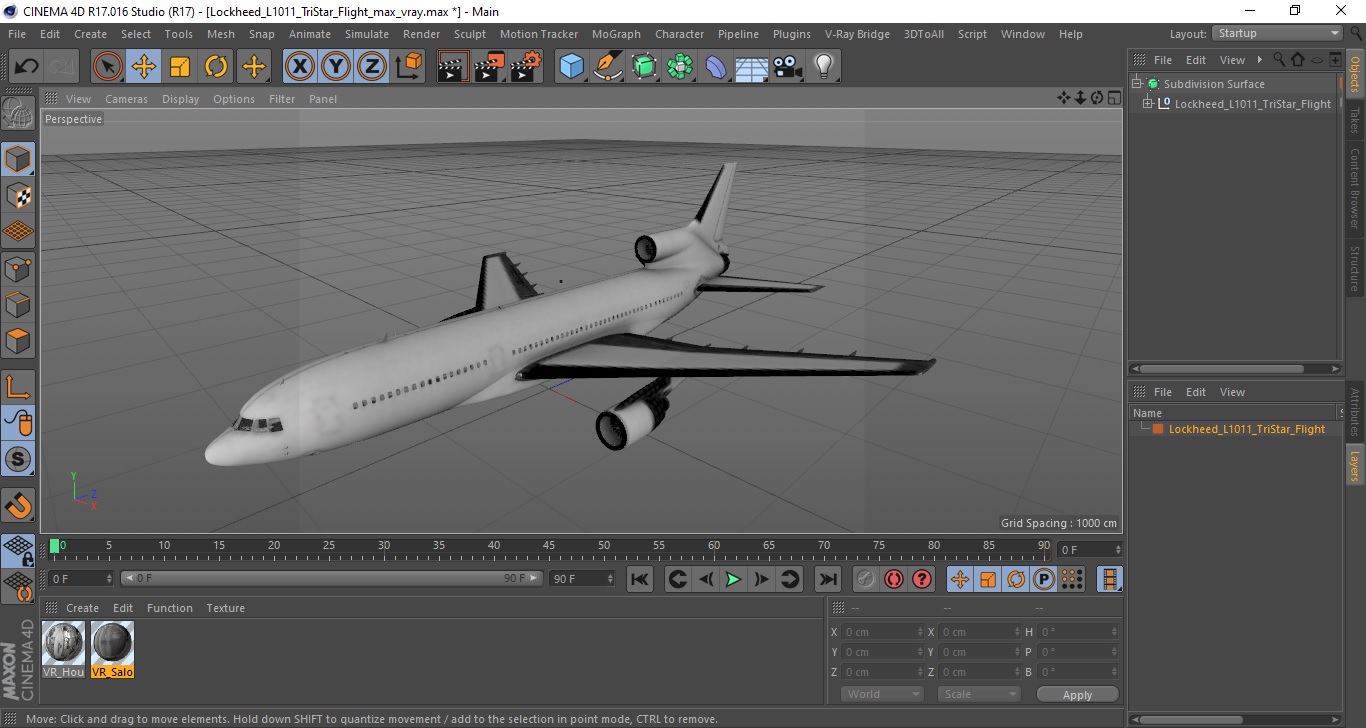The image size is (1366, 728).
Task: Click the Make Editable icon
Action: [x=18, y=113]
